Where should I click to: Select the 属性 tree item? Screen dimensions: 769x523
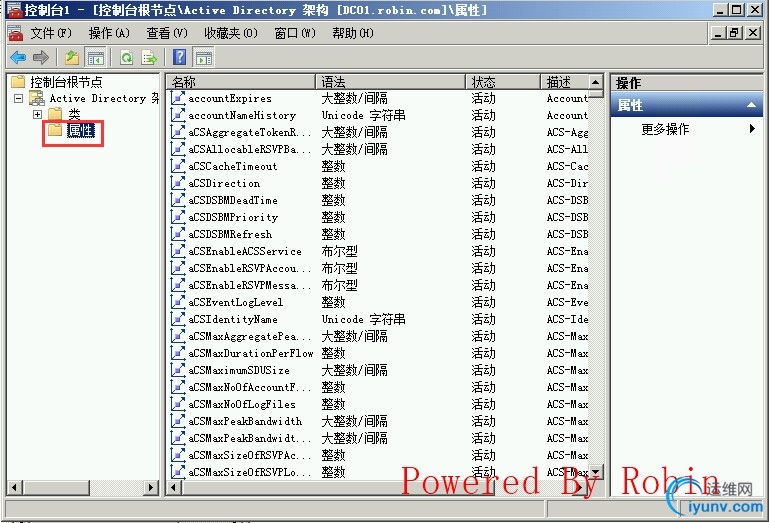[x=80, y=130]
